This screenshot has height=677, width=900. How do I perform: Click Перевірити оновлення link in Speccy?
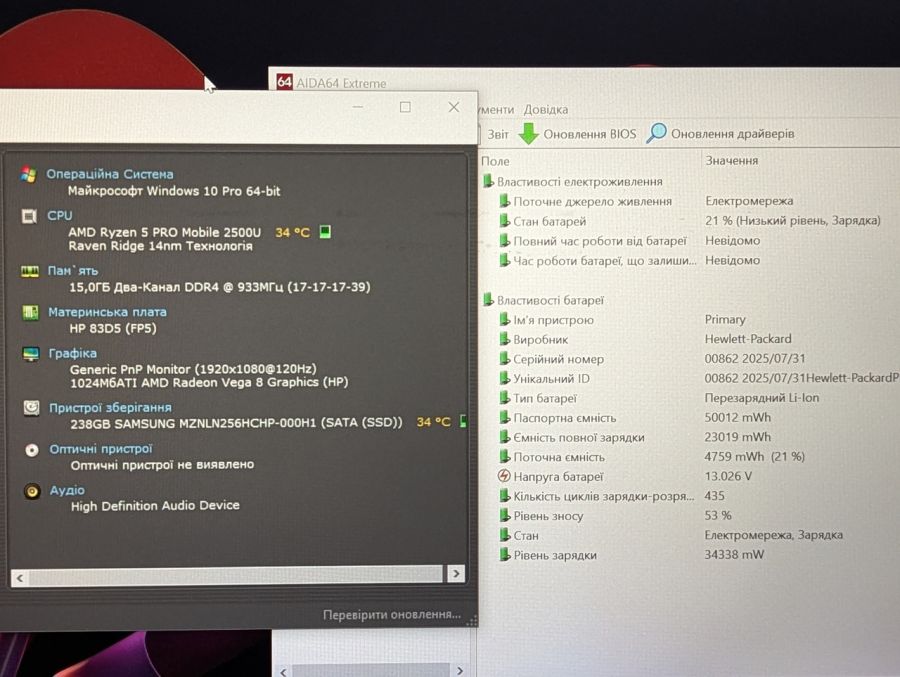[391, 614]
